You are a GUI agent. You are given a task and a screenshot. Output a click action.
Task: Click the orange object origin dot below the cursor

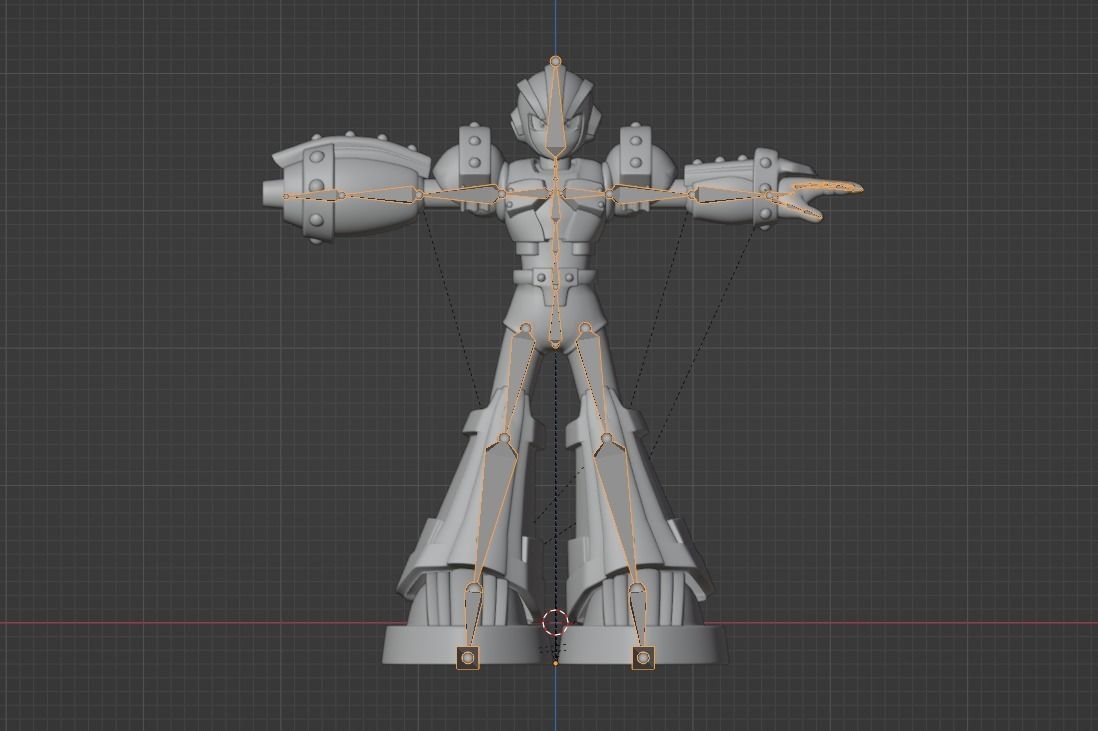(555, 663)
